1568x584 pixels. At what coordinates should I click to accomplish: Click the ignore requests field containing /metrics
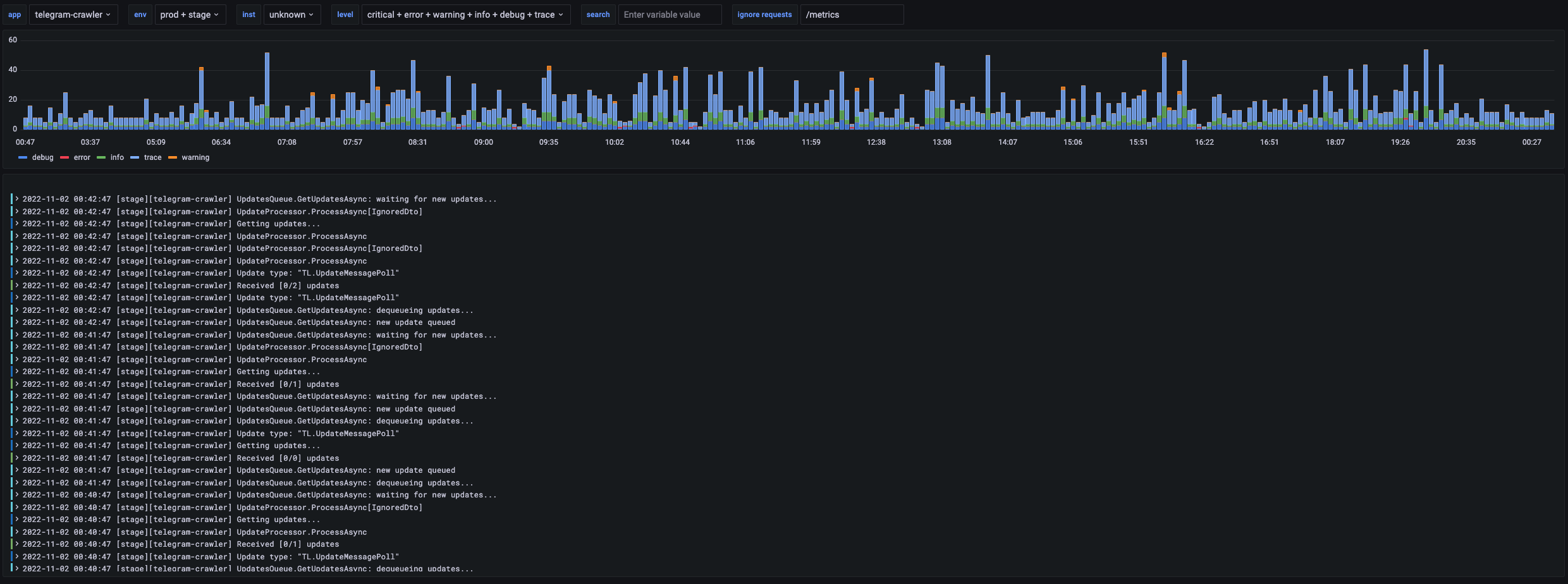(852, 15)
